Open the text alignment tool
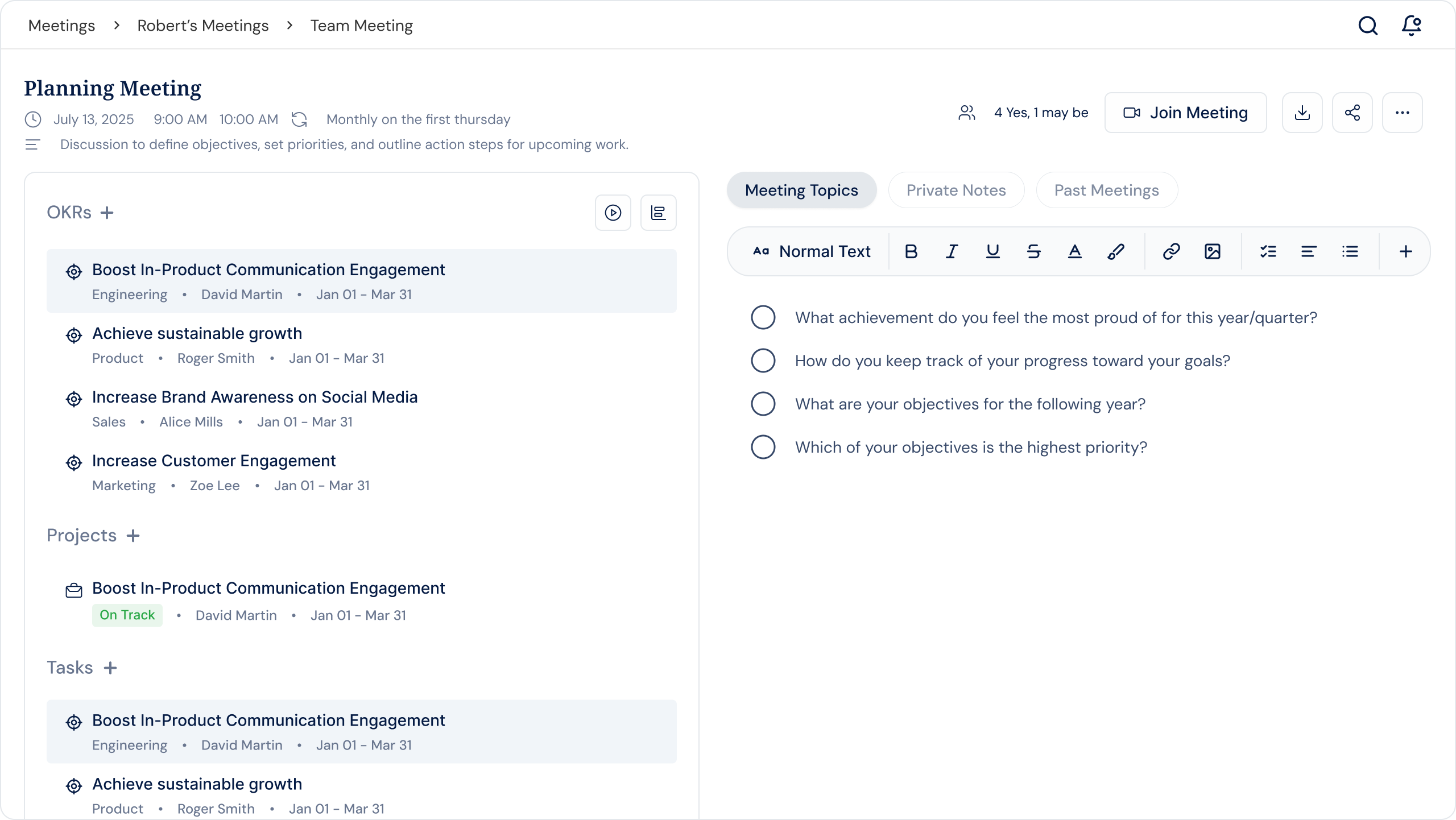This screenshot has height=820, width=1456. pyautogui.click(x=1309, y=251)
